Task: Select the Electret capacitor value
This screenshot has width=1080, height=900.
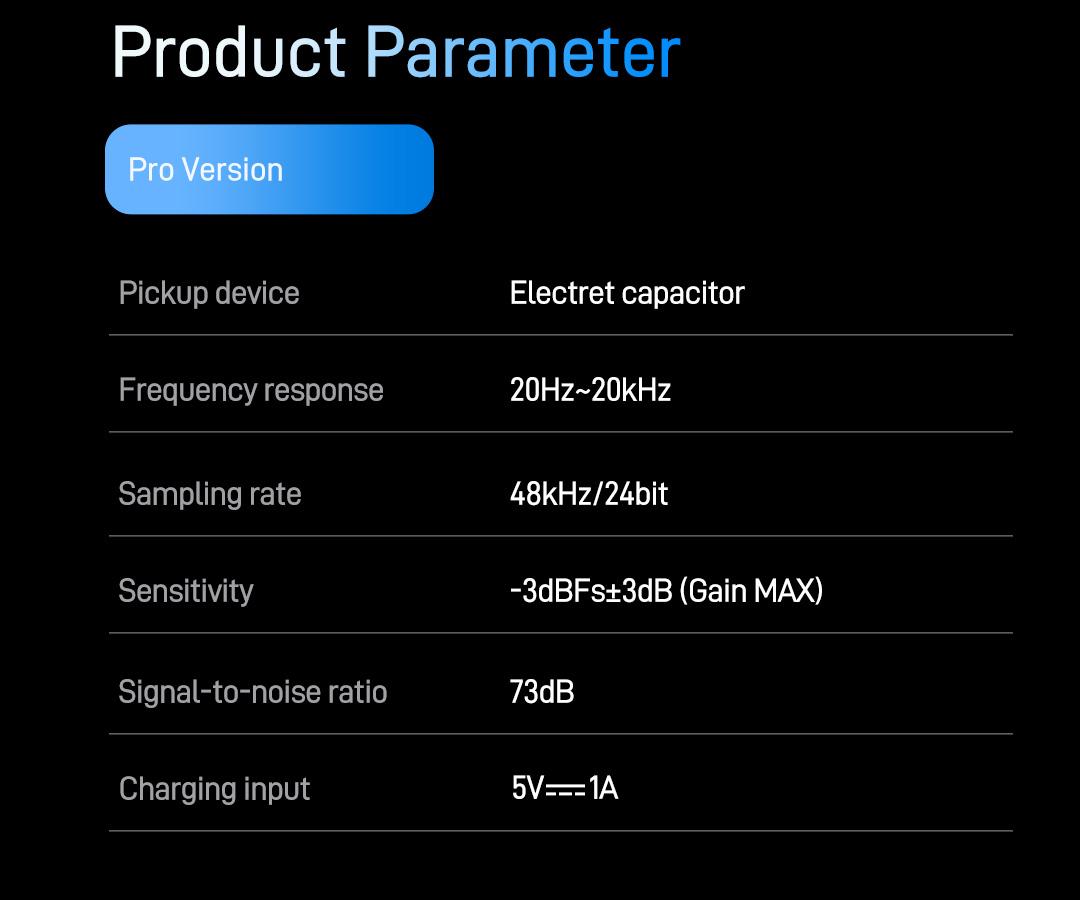Action: [x=627, y=293]
